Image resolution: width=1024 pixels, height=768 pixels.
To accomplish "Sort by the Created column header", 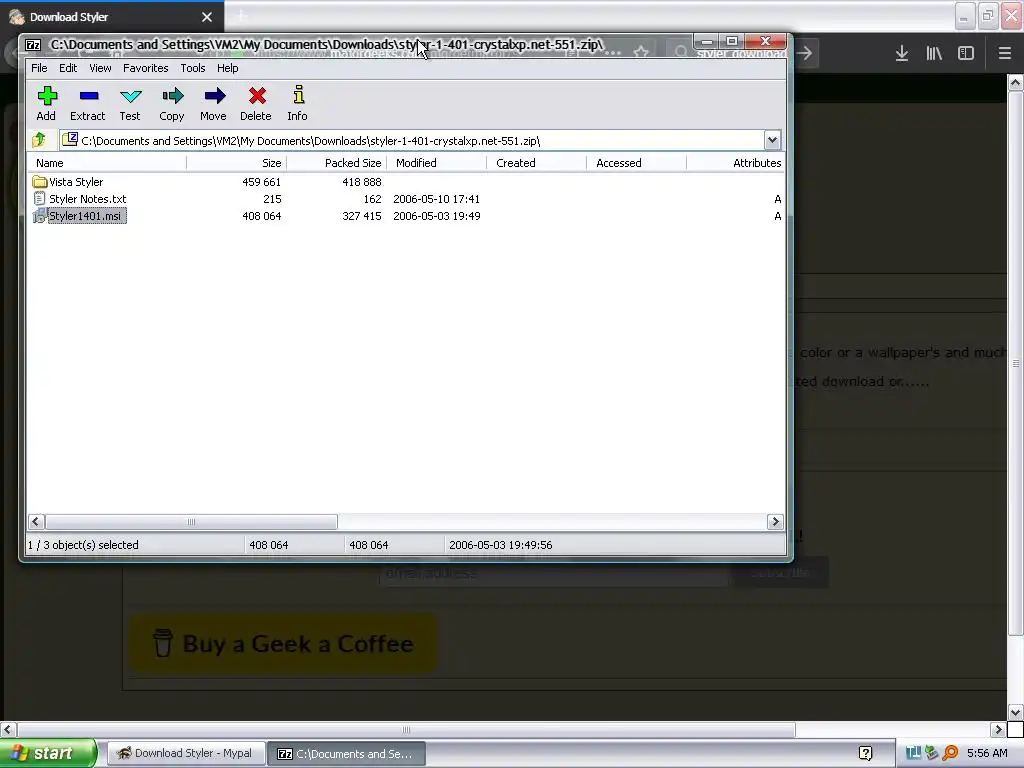I will [x=536, y=163].
